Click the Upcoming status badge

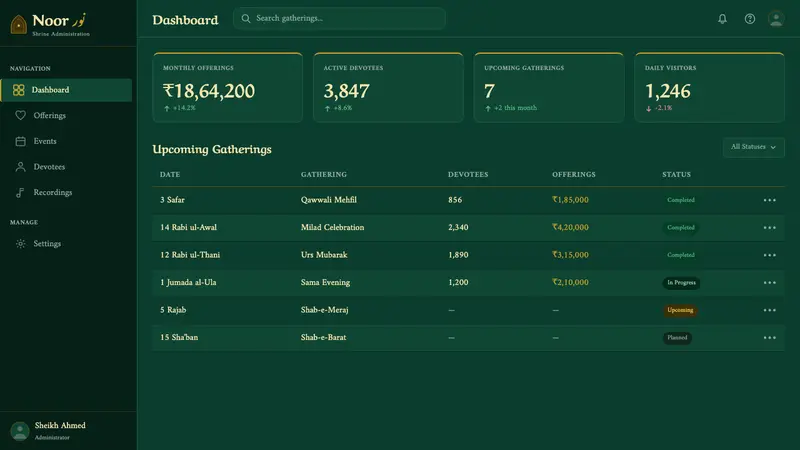click(680, 310)
